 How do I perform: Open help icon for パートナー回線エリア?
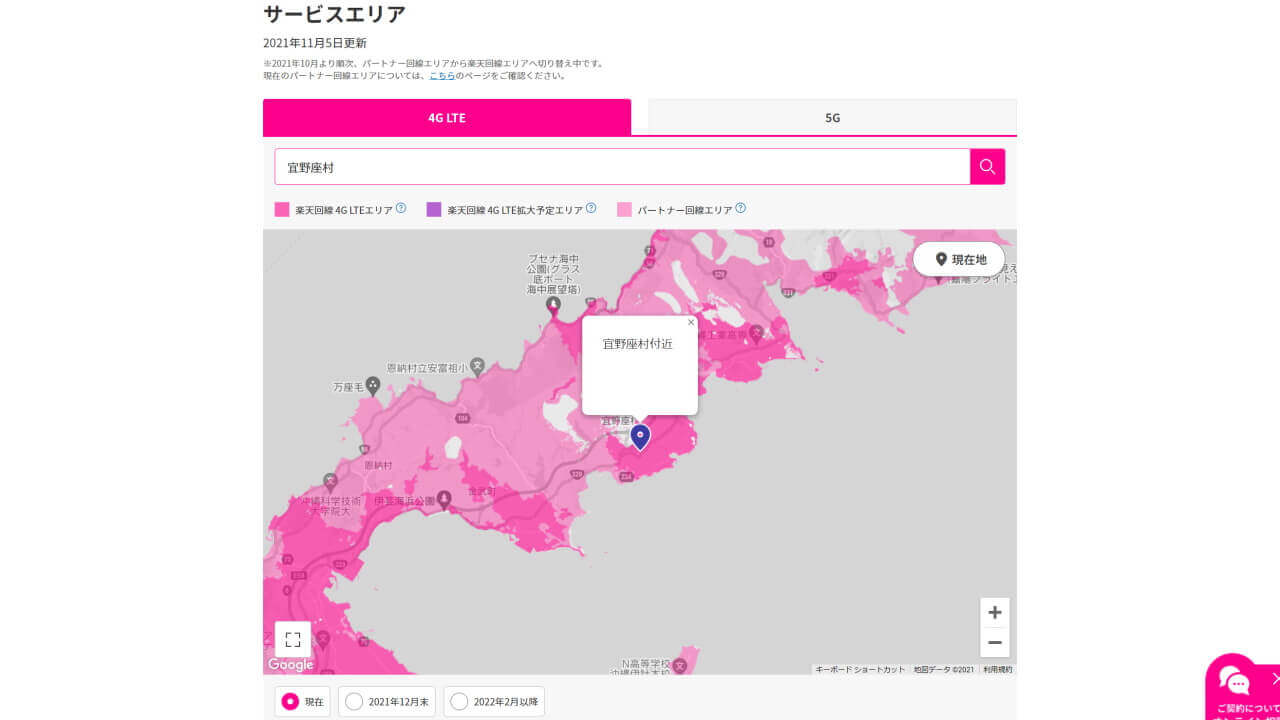[x=740, y=208]
